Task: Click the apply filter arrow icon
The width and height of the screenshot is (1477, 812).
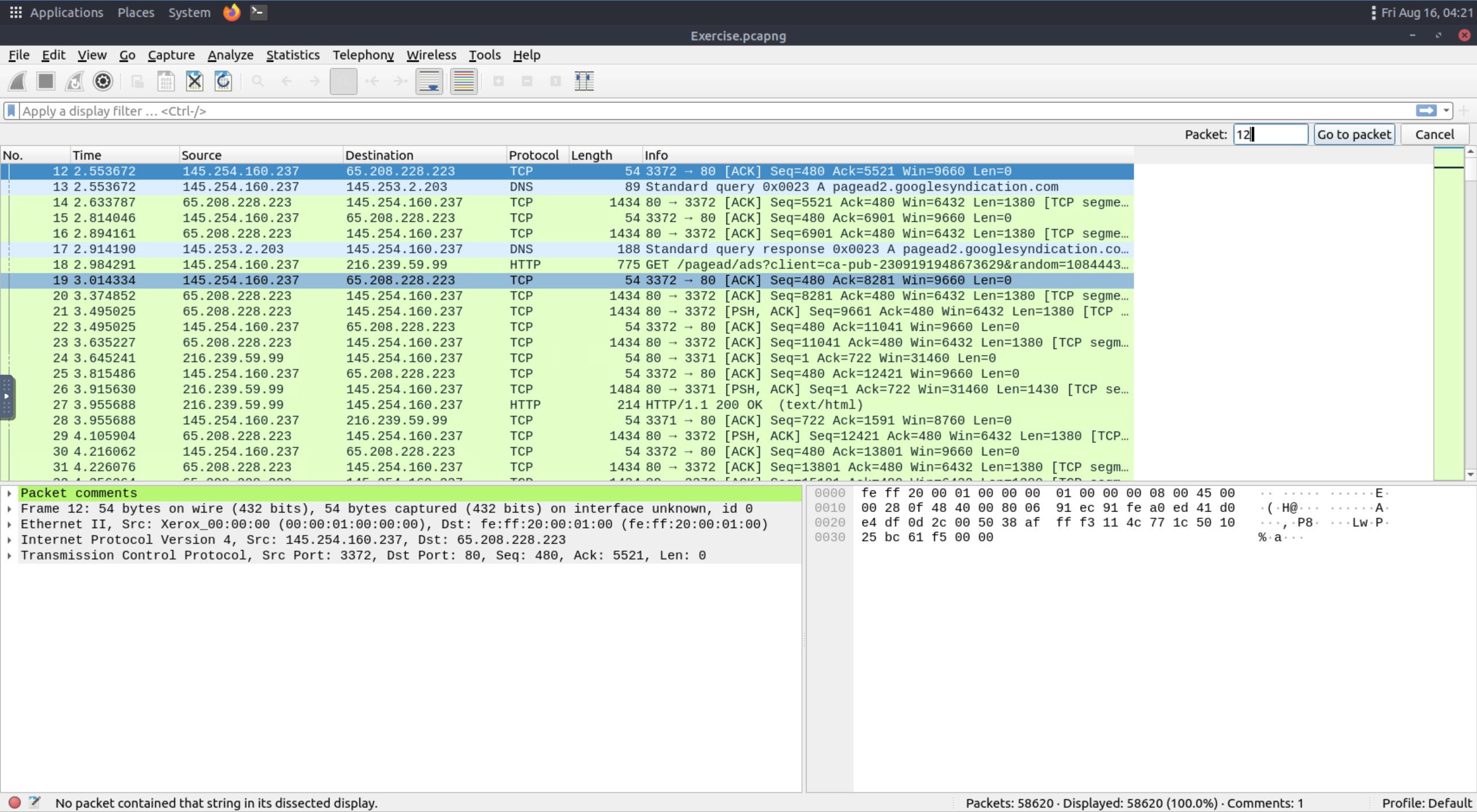Action: 1426,111
